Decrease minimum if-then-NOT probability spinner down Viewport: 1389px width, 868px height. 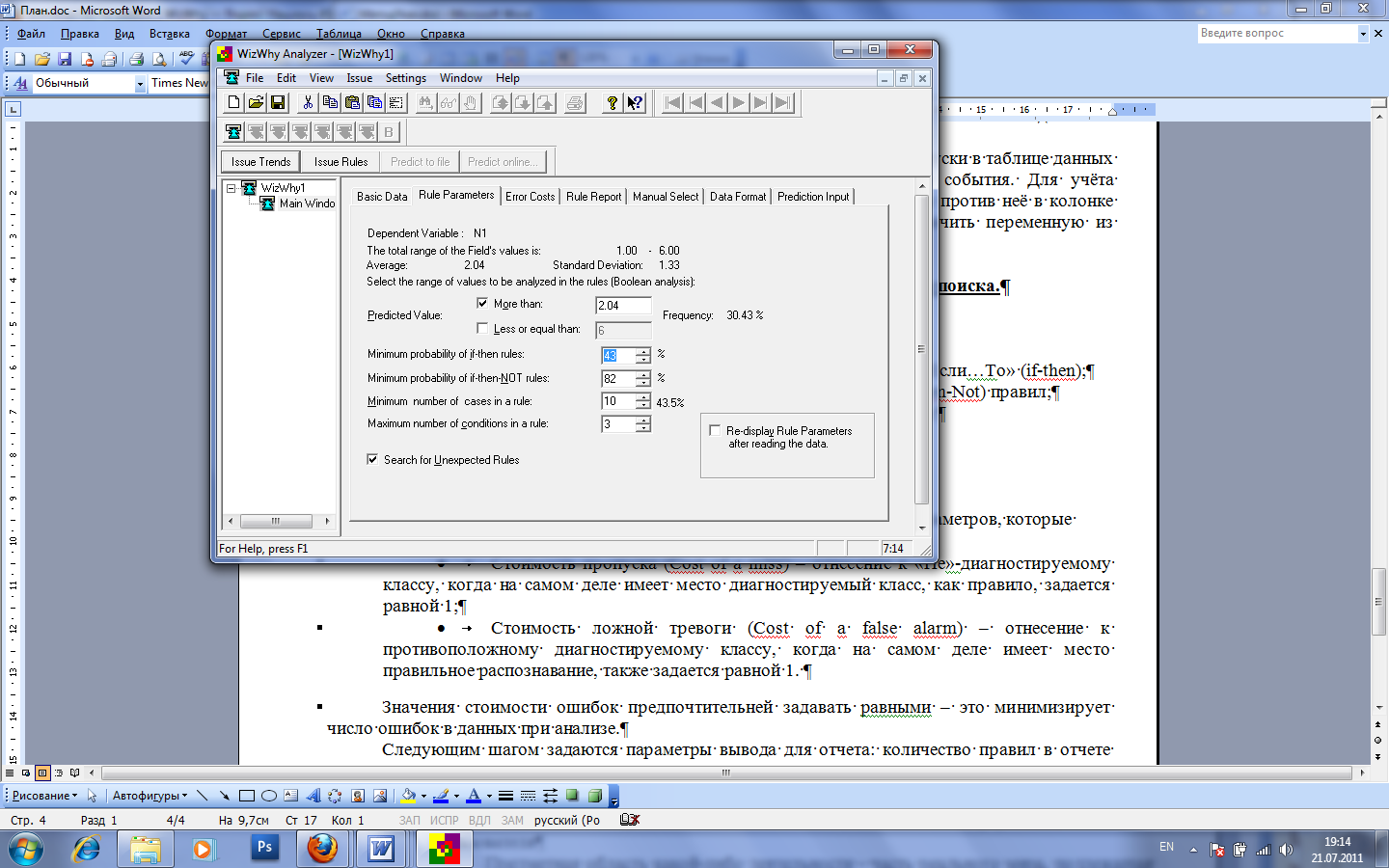point(643,383)
